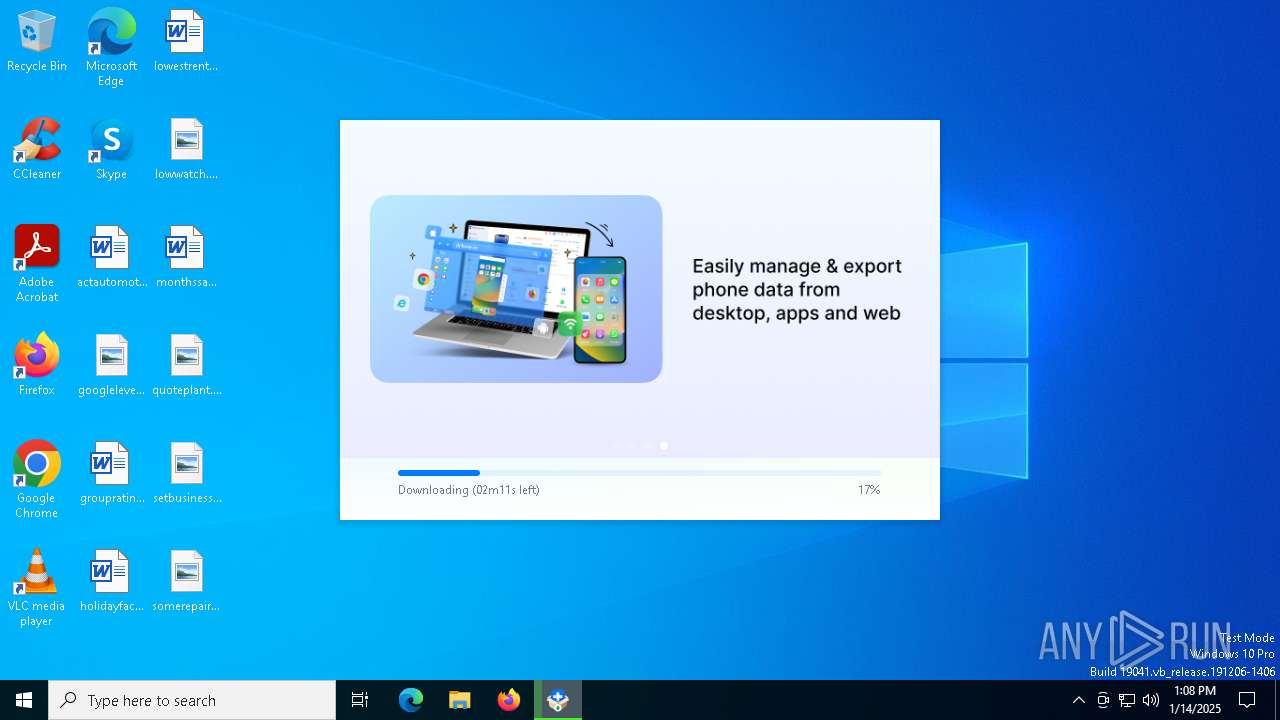This screenshot has height=720, width=1280.
Task: Open the Action Center notifications icon
Action: coord(1247,700)
